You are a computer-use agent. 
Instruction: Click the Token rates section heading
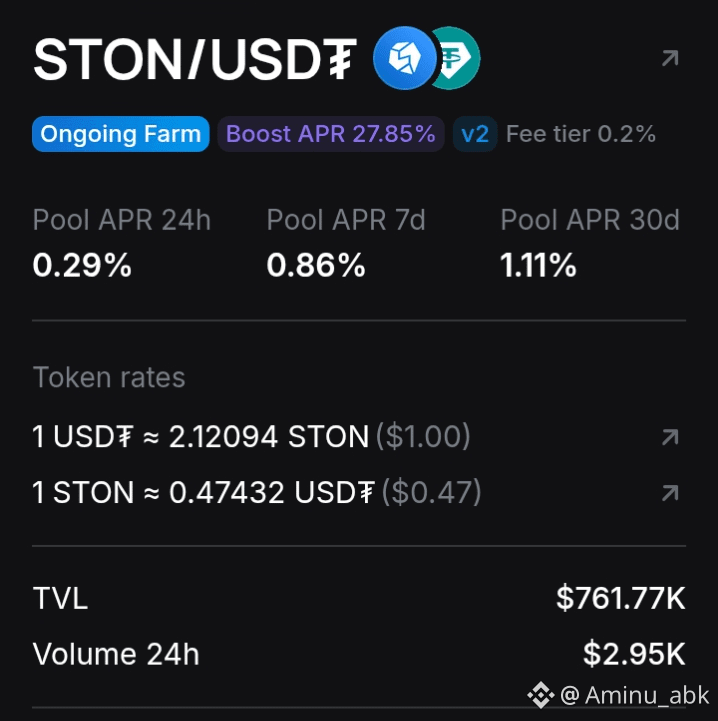tap(109, 378)
